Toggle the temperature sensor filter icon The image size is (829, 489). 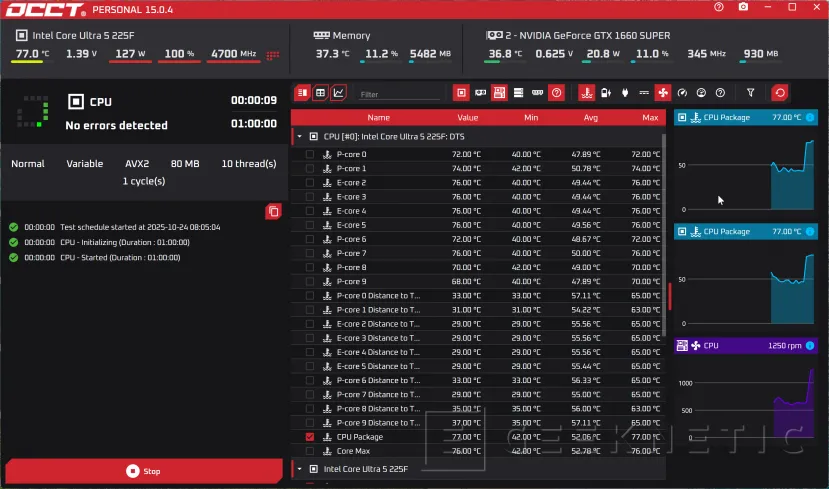pos(585,93)
